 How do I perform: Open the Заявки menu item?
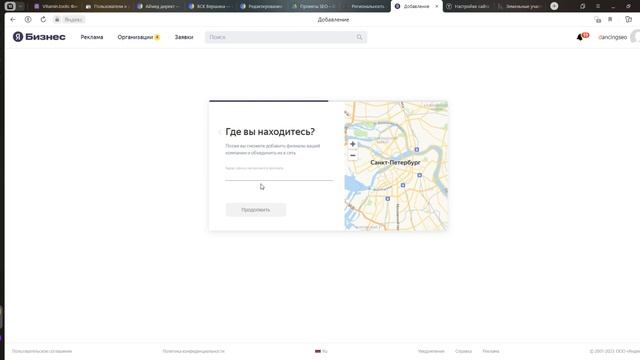184,37
